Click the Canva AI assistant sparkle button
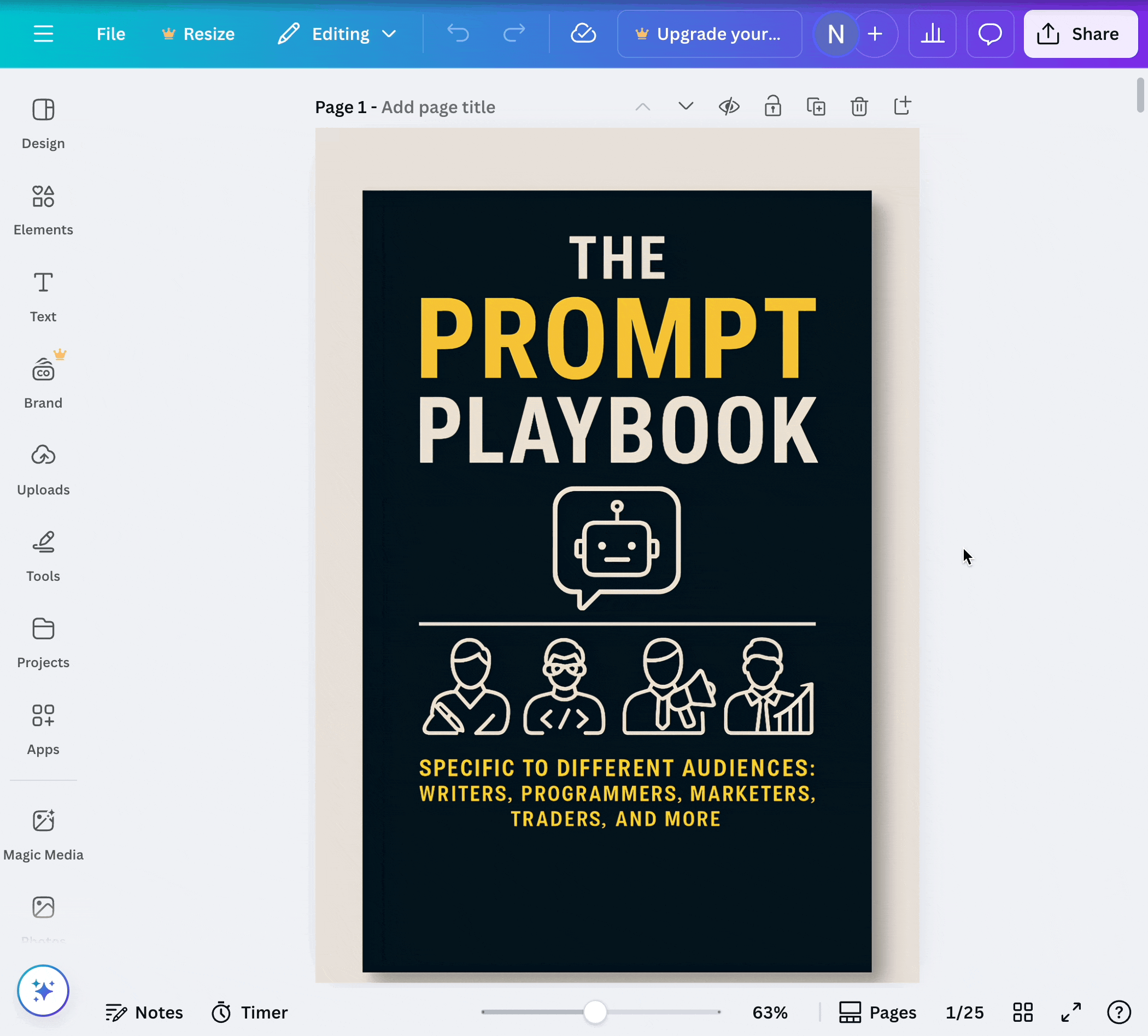1148x1036 pixels. 43,991
